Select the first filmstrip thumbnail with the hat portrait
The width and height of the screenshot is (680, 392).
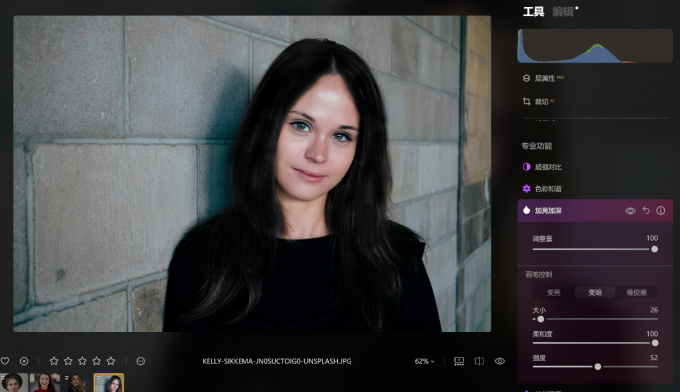[x=13, y=382]
